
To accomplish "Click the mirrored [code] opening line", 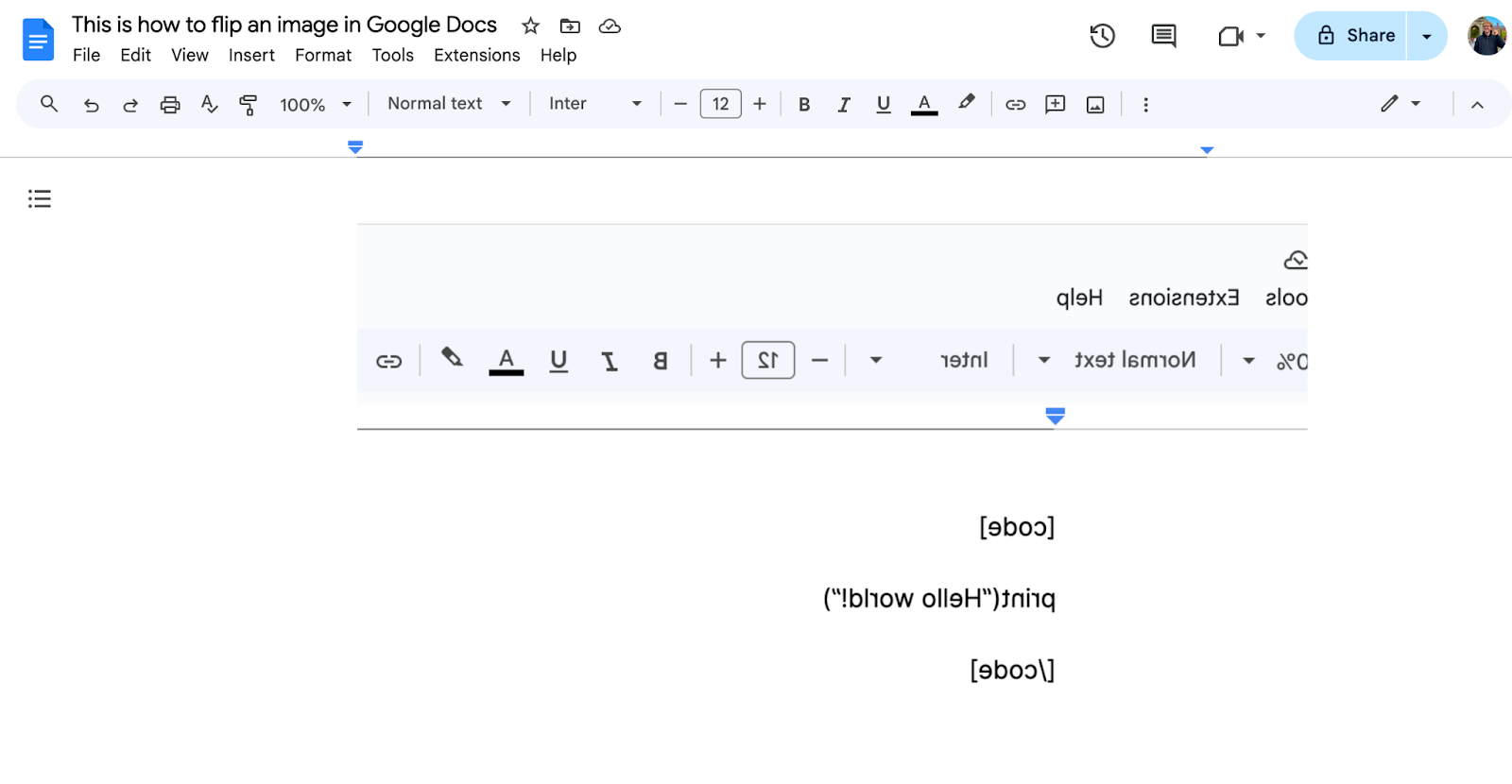I will [1017, 527].
